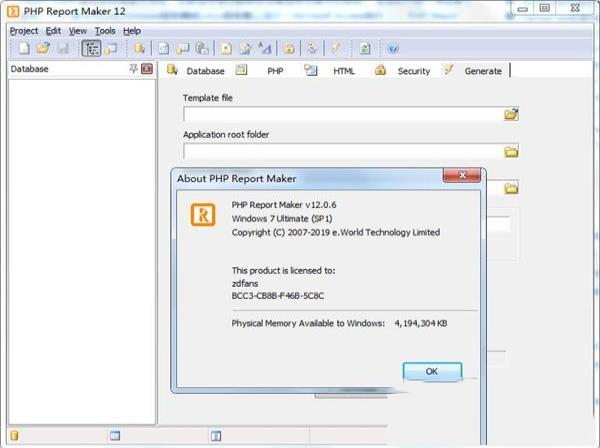Click the field list icon in status bar
This screenshot has width=600, height=448.
pos(216,436)
